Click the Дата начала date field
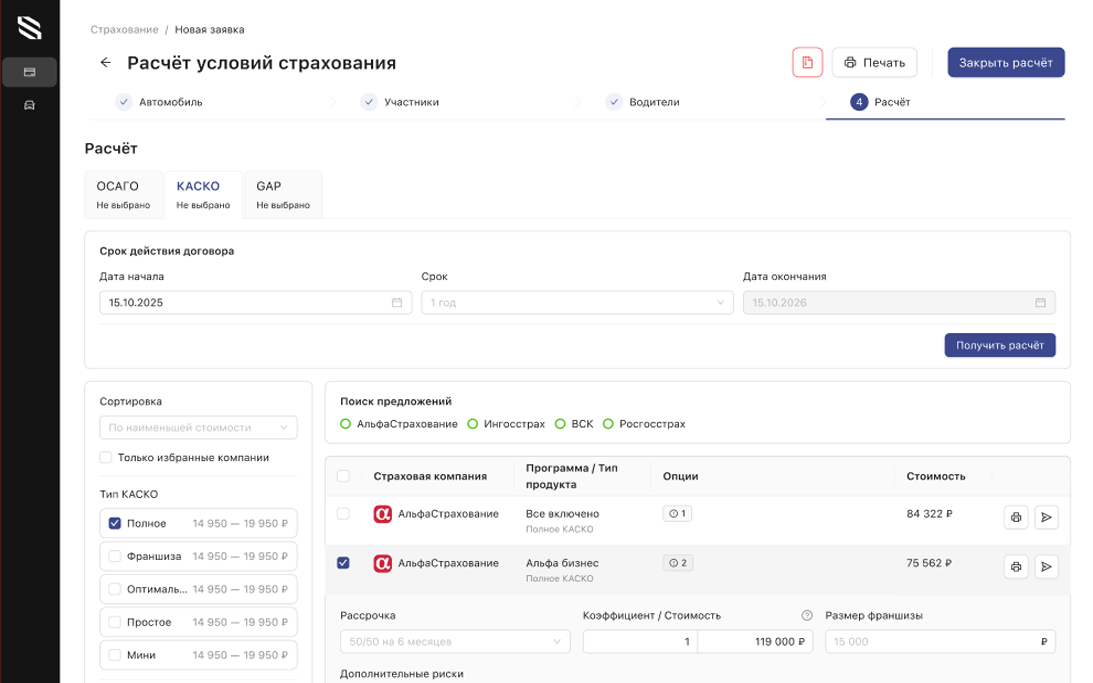Screen dimensions: 1093x683 pyautogui.click(x=256, y=302)
